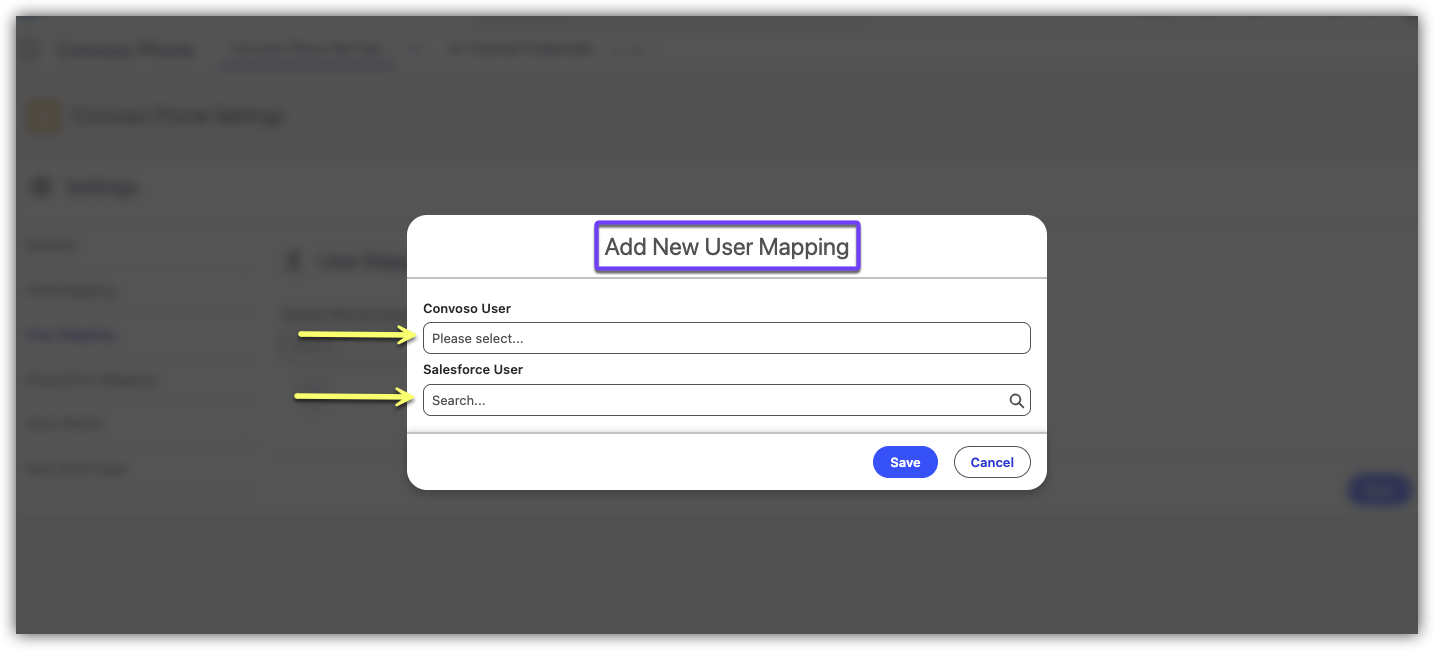Save the new user mapping
Viewport: 1434px width, 650px height.
pos(904,462)
